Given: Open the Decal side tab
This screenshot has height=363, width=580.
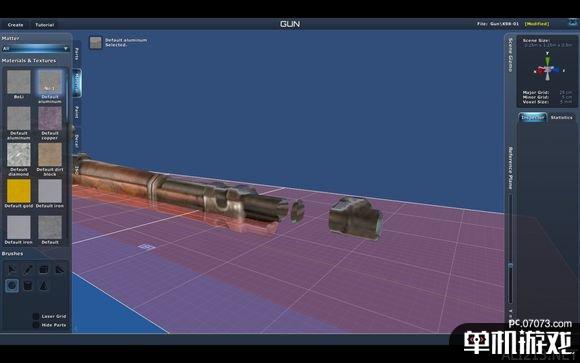Looking at the screenshot, I should click(77, 141).
